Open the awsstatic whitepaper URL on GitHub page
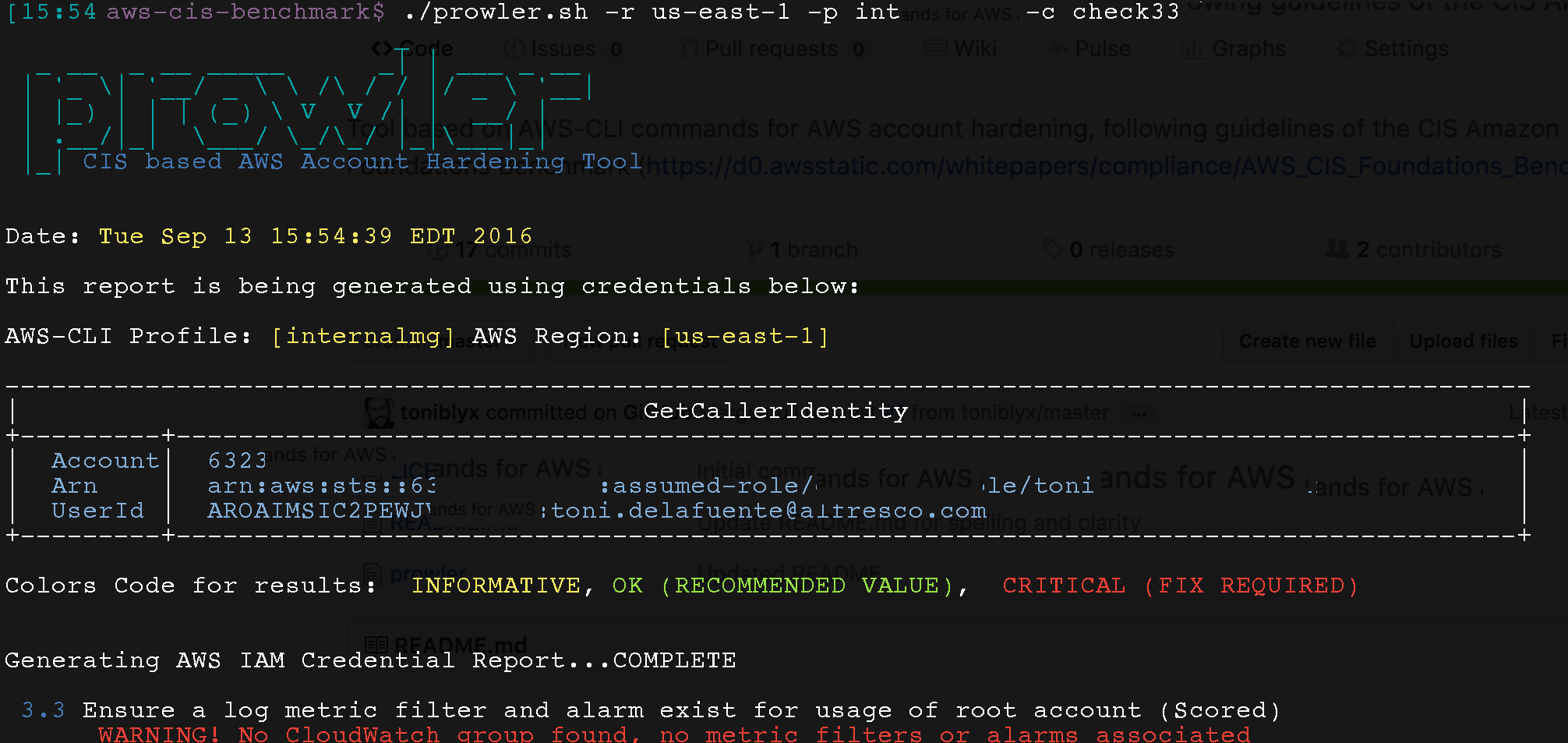Screen dimensions: 1568x743 coord(1107,166)
